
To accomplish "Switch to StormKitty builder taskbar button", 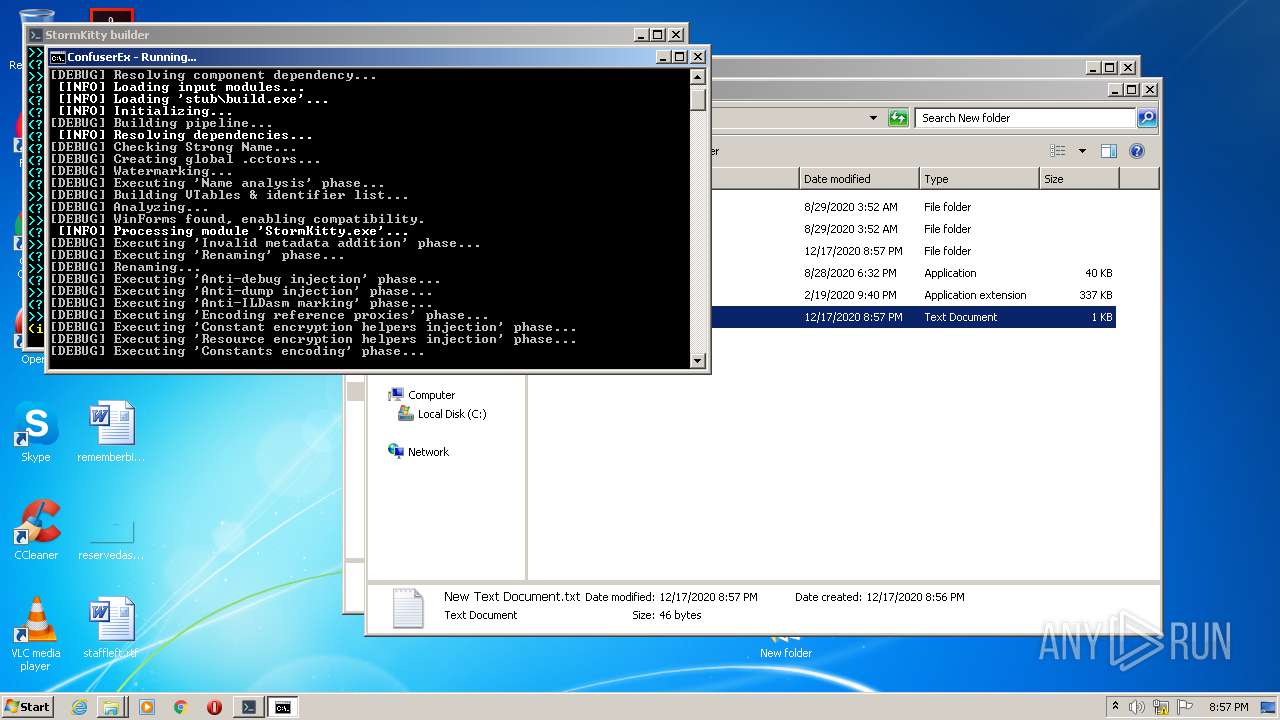I will click(249, 707).
